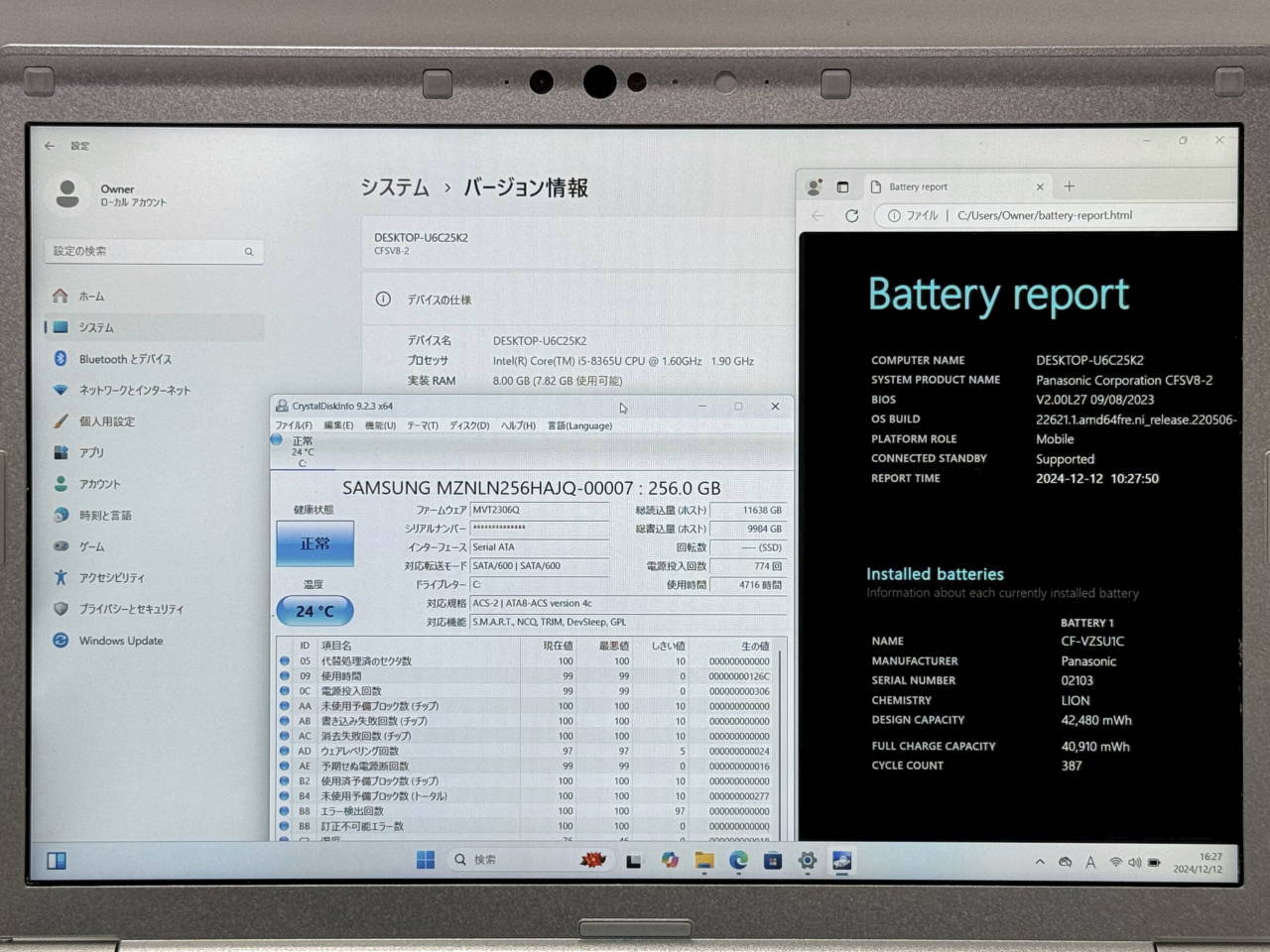Open File Explorer from the taskbar
Viewport: 1270px width, 952px height.
pos(704,860)
